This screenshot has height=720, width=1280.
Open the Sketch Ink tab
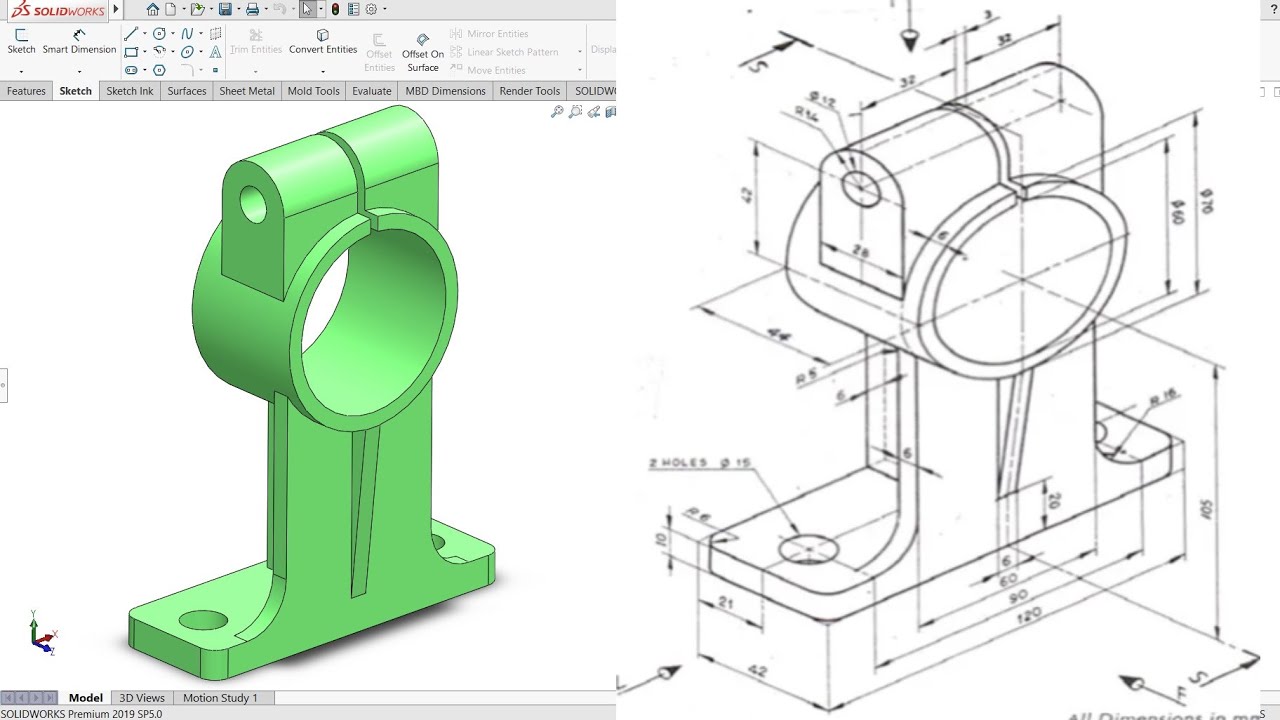130,91
